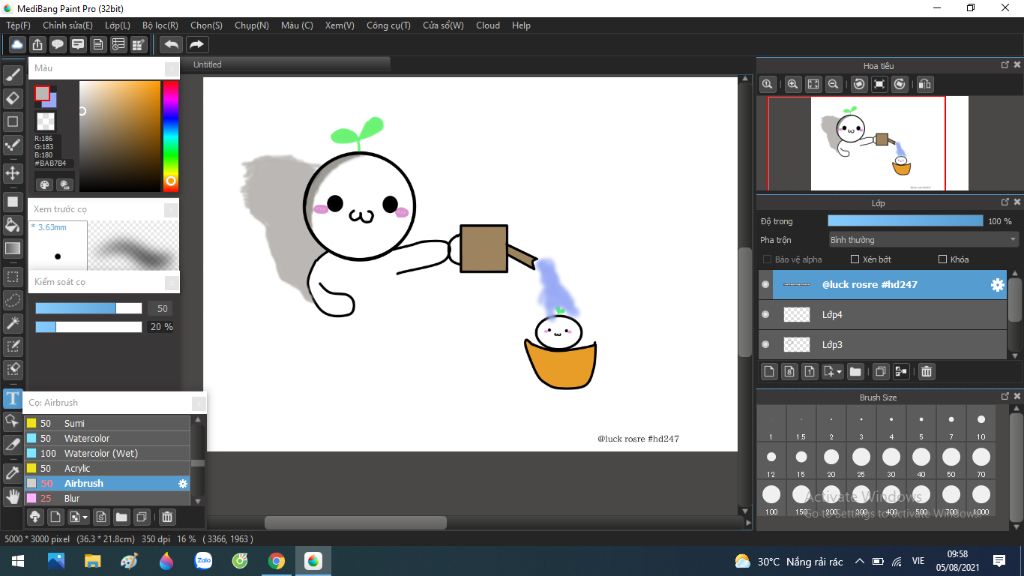Pick the Hand pan tool
The image size is (1024, 576).
(x=13, y=495)
